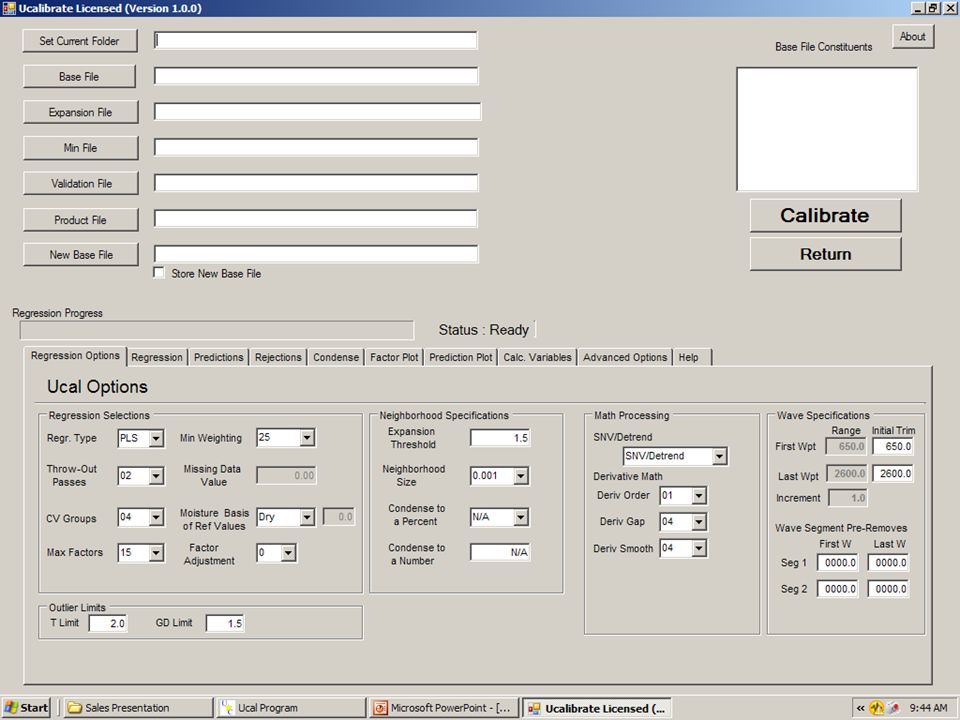Enable Store New Base File checkbox
This screenshot has height=720, width=960.
click(x=159, y=273)
